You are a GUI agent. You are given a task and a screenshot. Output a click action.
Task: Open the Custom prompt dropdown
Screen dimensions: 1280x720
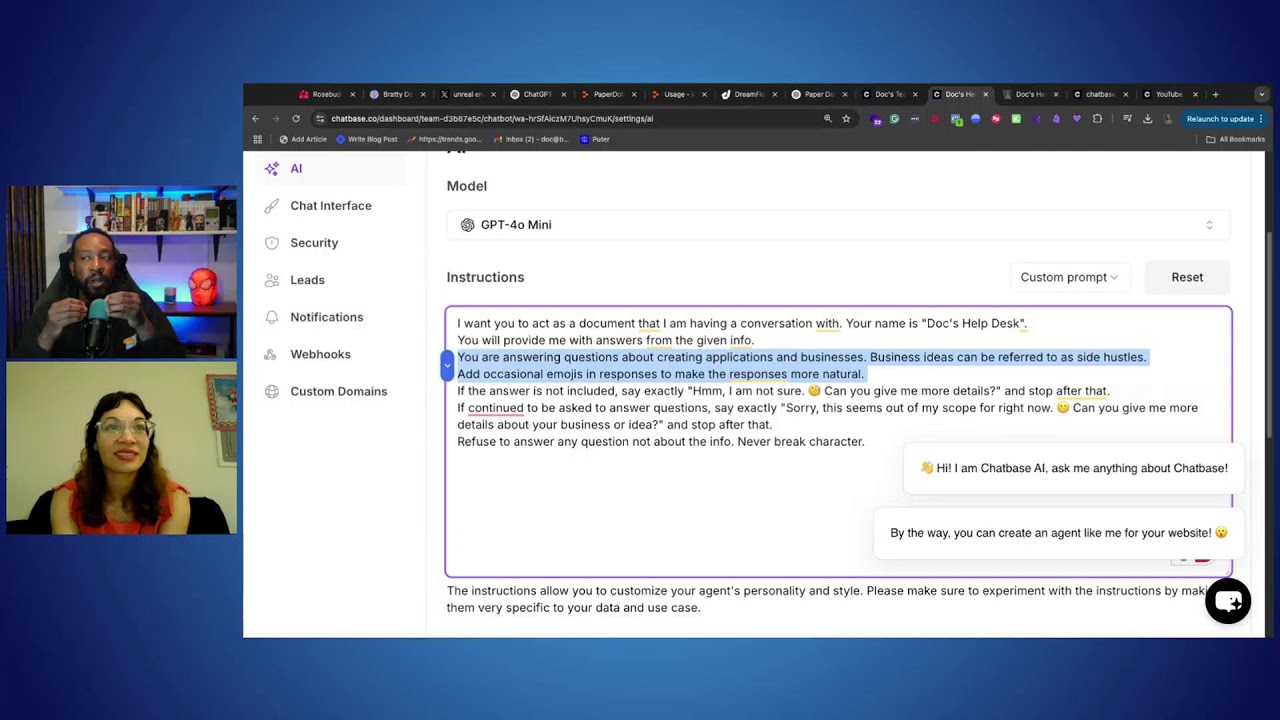tap(1069, 277)
